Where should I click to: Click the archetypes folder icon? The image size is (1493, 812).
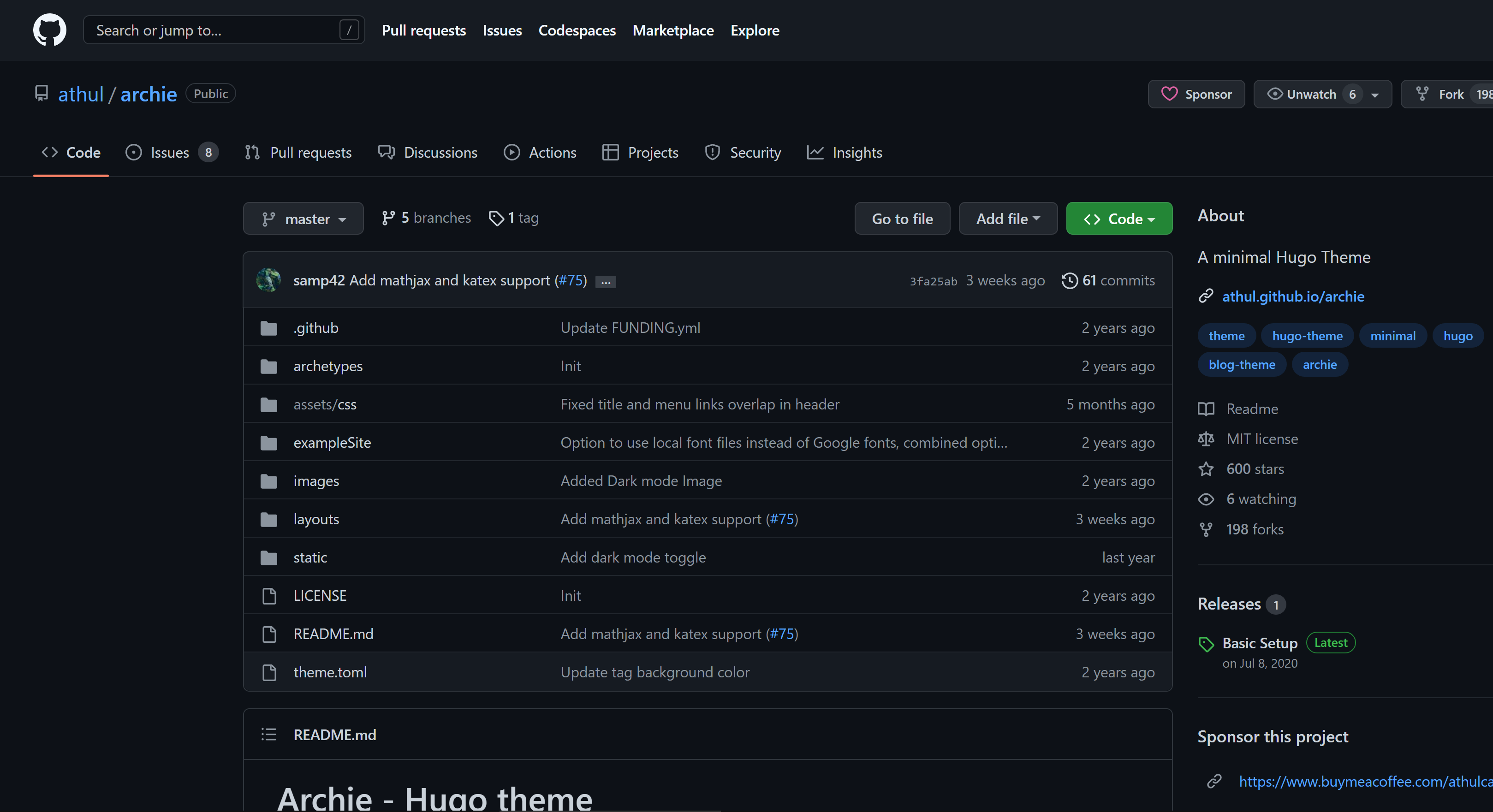pos(269,366)
